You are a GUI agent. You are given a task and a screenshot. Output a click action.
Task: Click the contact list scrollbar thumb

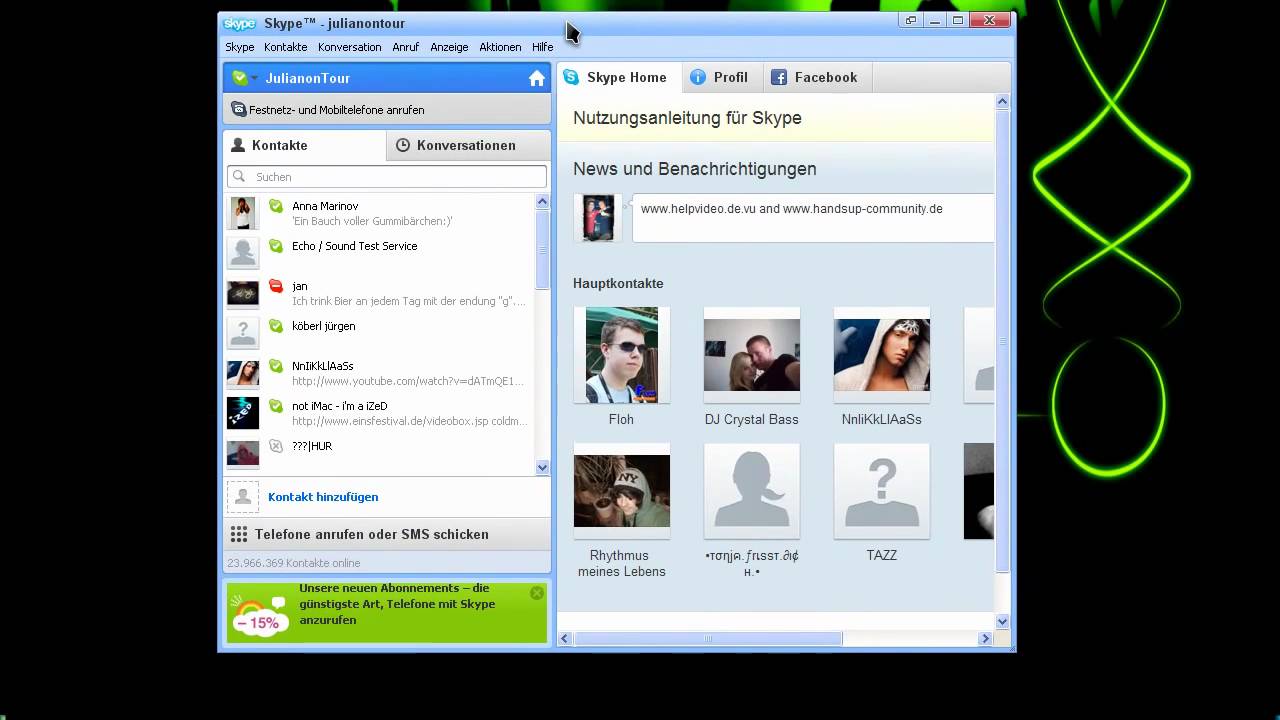[543, 250]
